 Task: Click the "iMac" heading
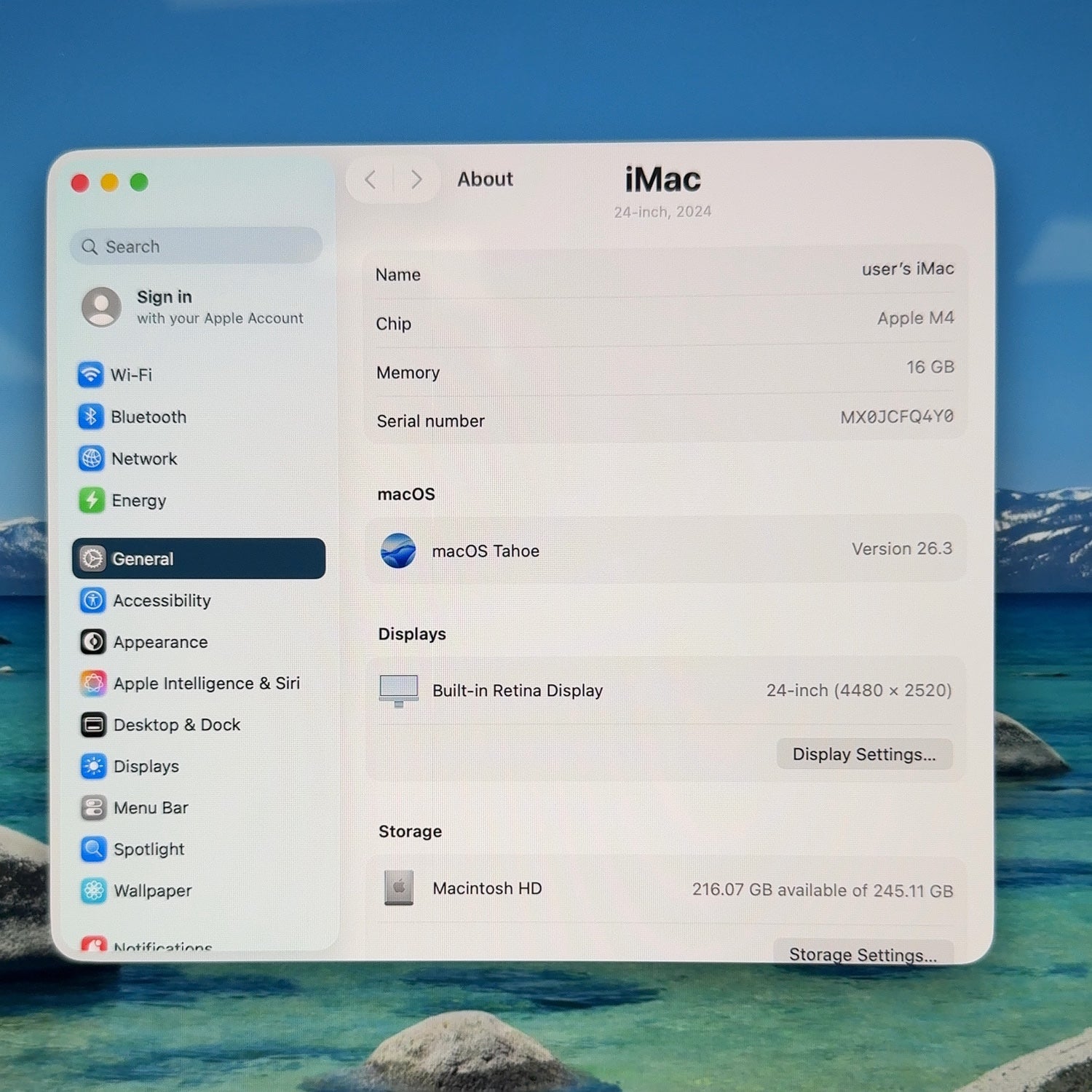point(662,180)
